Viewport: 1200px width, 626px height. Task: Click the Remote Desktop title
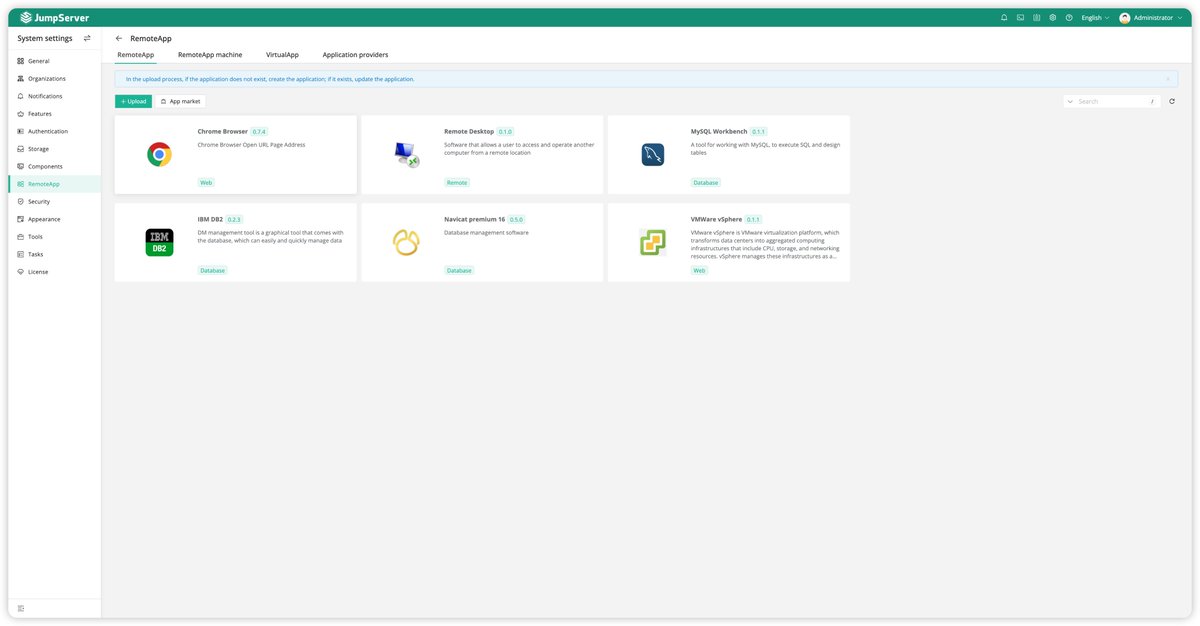pos(469,131)
